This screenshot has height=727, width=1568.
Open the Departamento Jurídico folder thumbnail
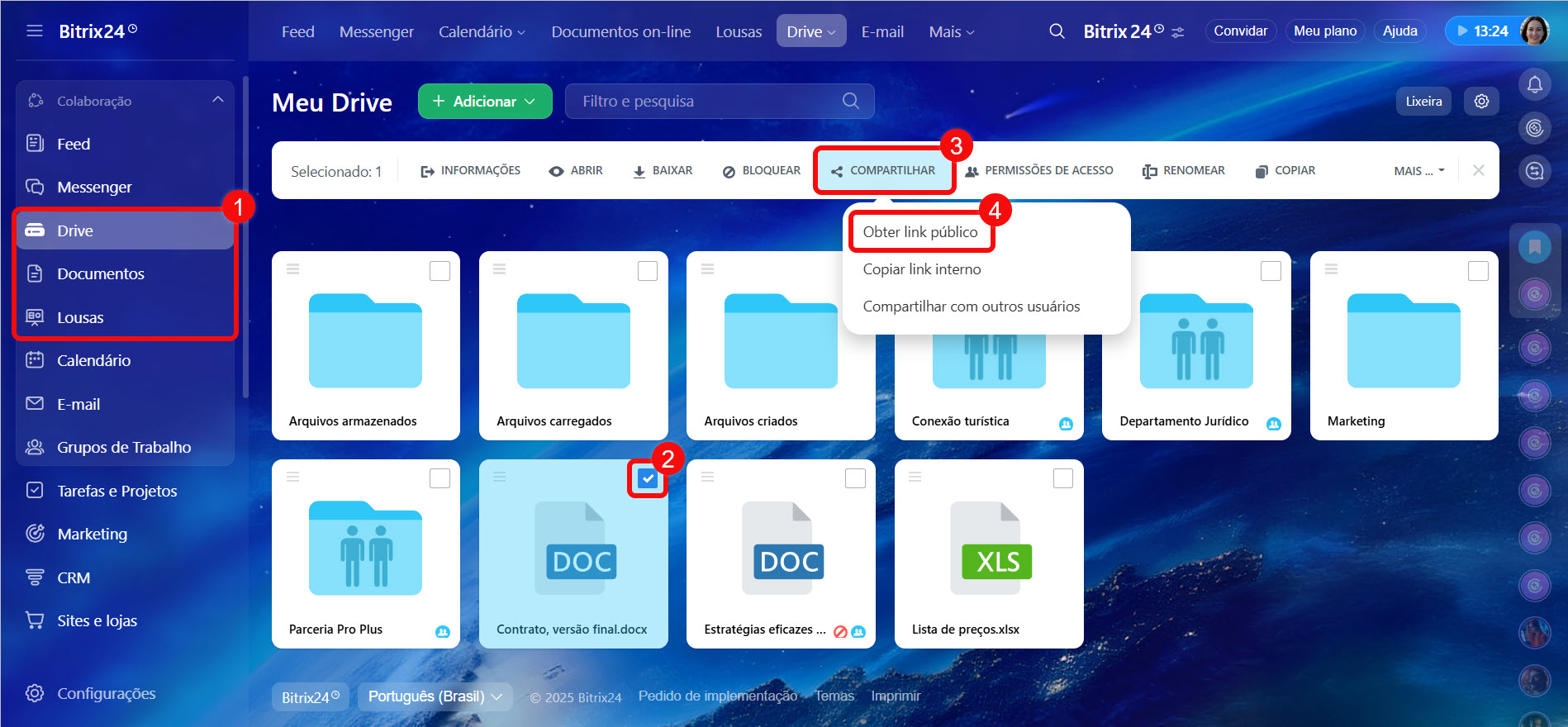[x=1195, y=341]
